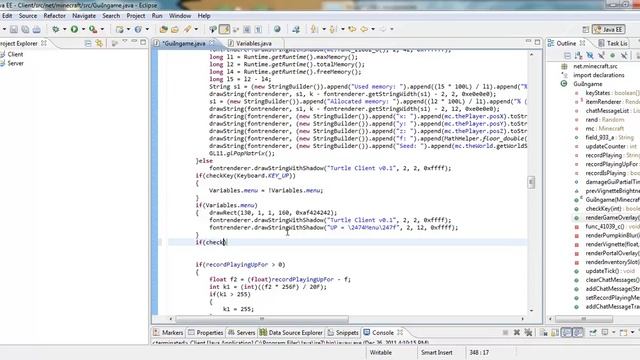This screenshot has height=360, width=640.
Task: Click the Save toolbar icon
Action: click(x=14, y=29)
